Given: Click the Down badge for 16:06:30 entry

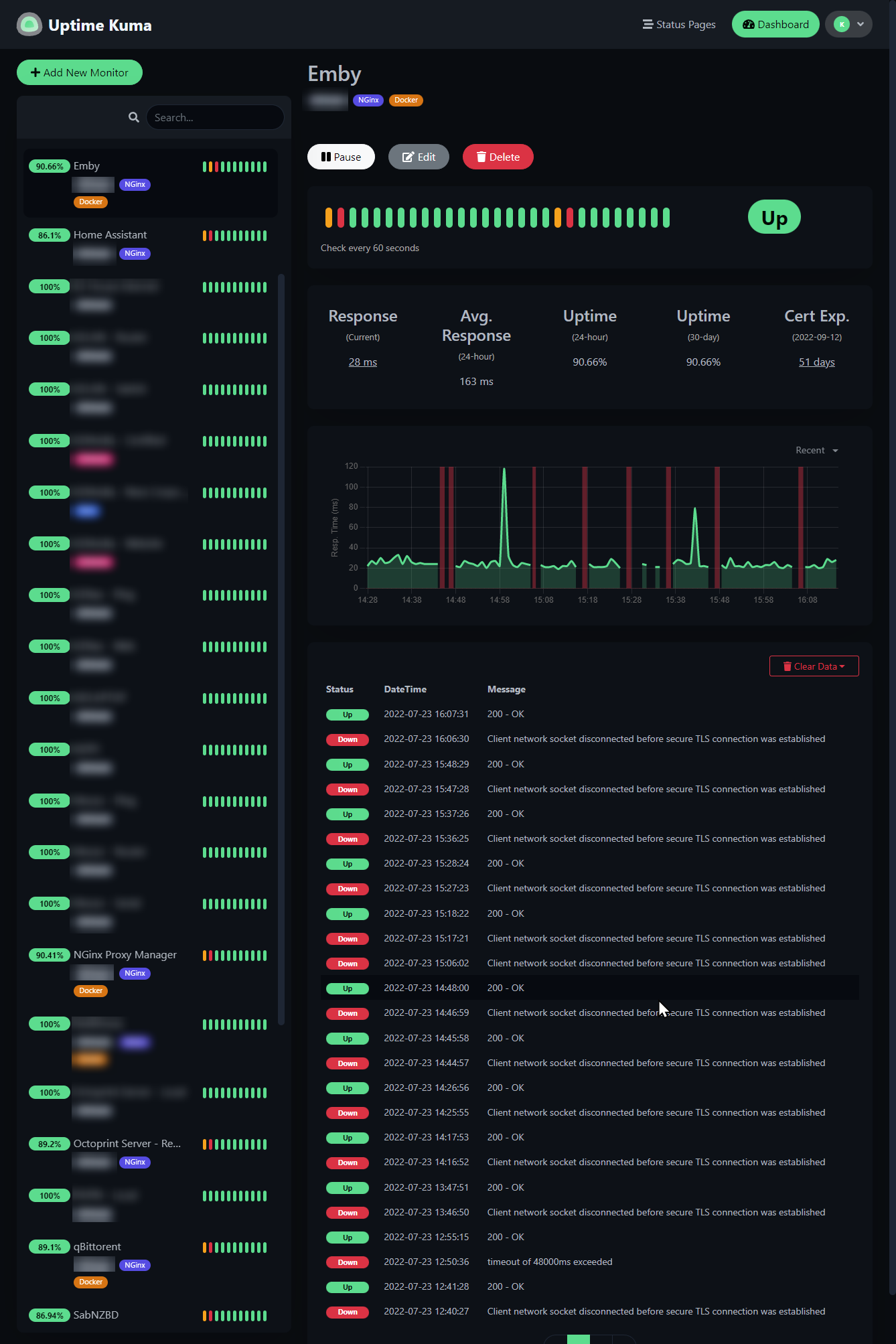Looking at the screenshot, I should click(348, 740).
